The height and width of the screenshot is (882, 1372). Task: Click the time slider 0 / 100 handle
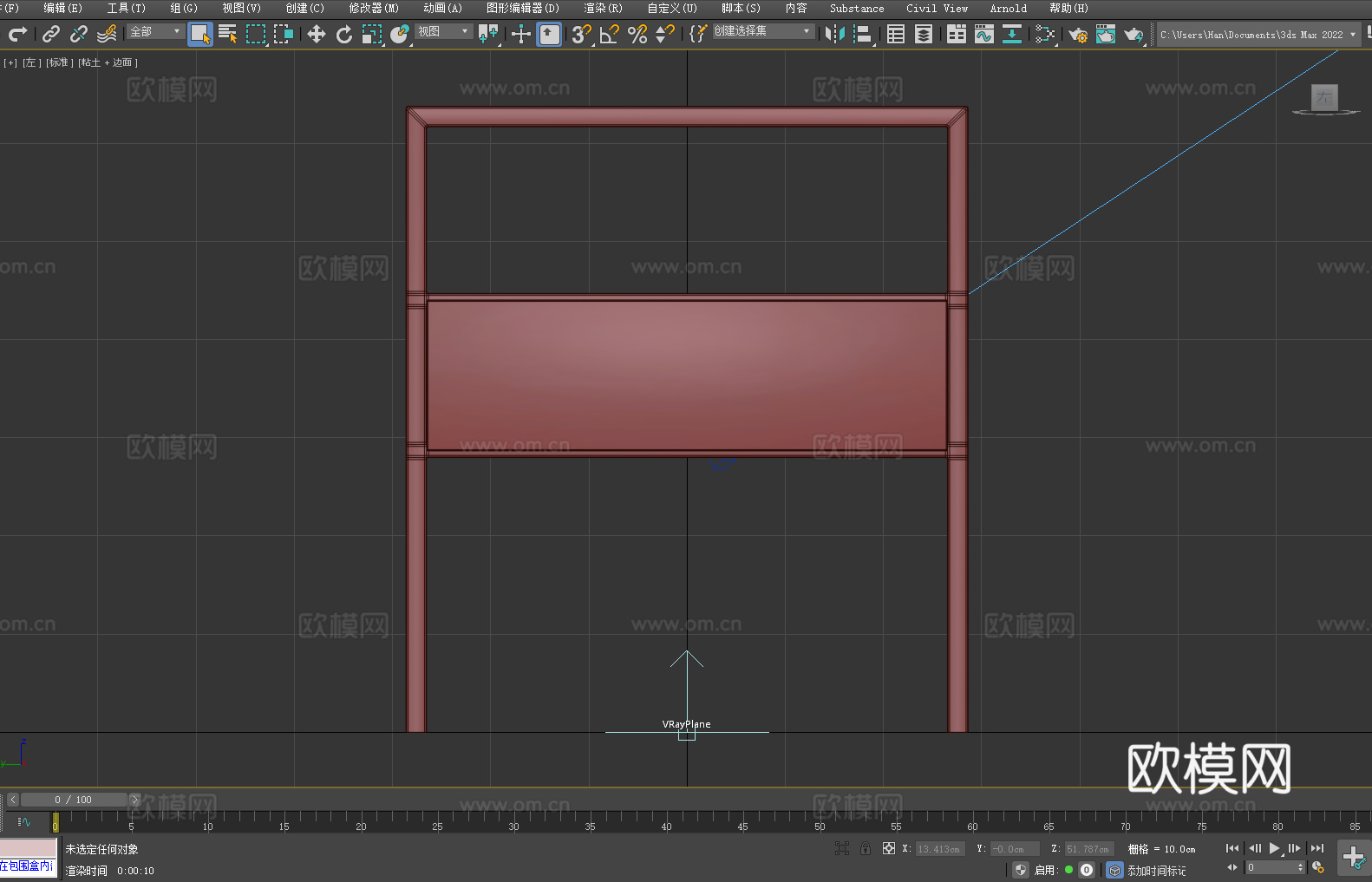point(74,800)
